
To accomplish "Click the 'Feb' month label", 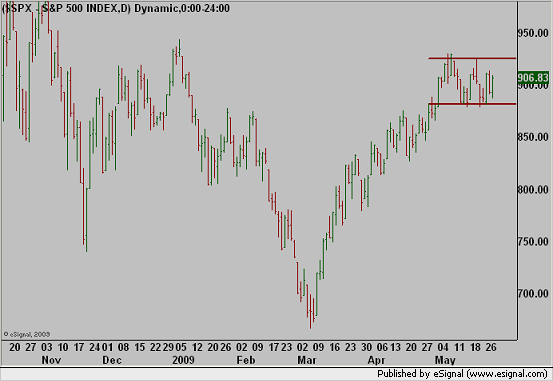I will point(246,360).
